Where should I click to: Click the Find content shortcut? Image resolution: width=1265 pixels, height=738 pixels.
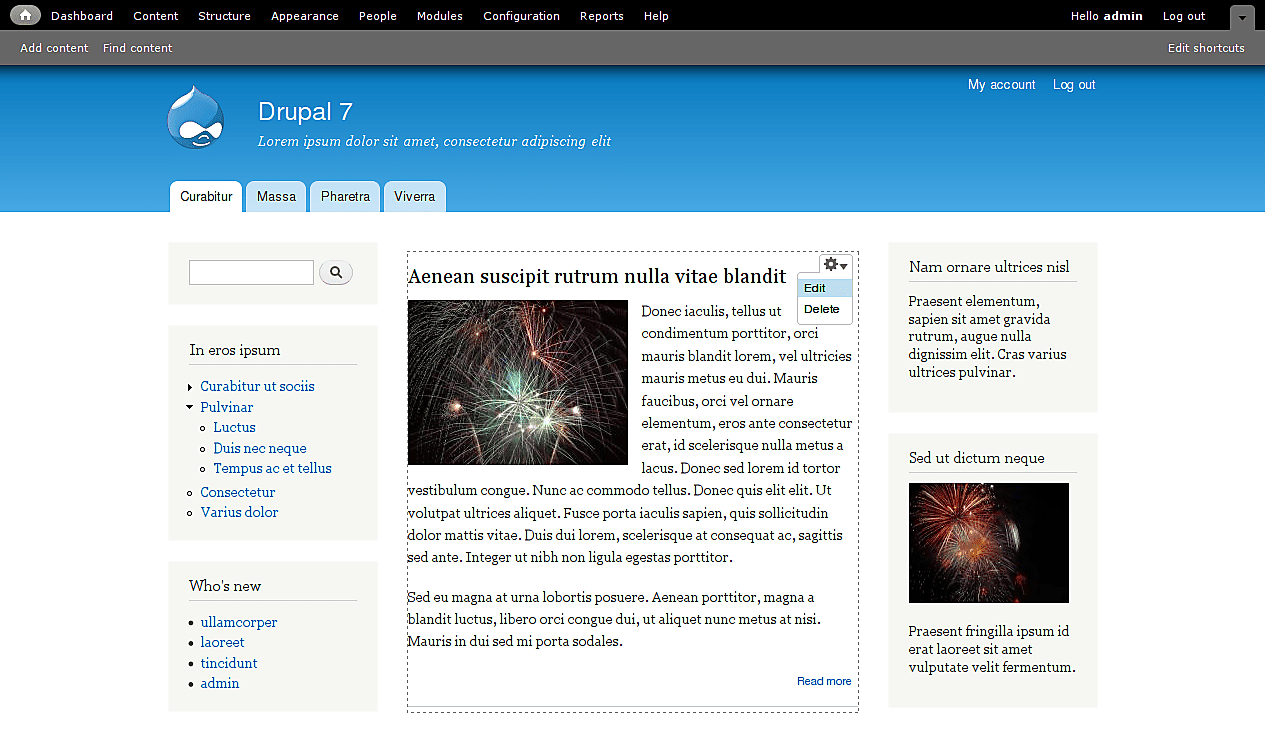click(138, 48)
